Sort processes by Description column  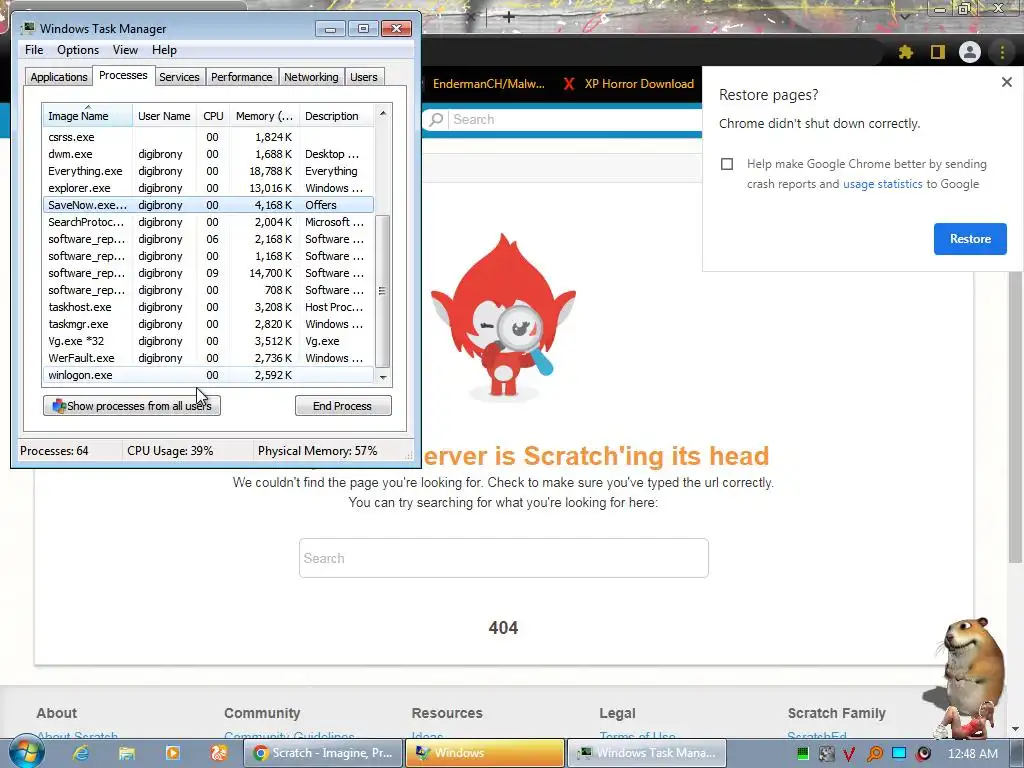pos(337,116)
